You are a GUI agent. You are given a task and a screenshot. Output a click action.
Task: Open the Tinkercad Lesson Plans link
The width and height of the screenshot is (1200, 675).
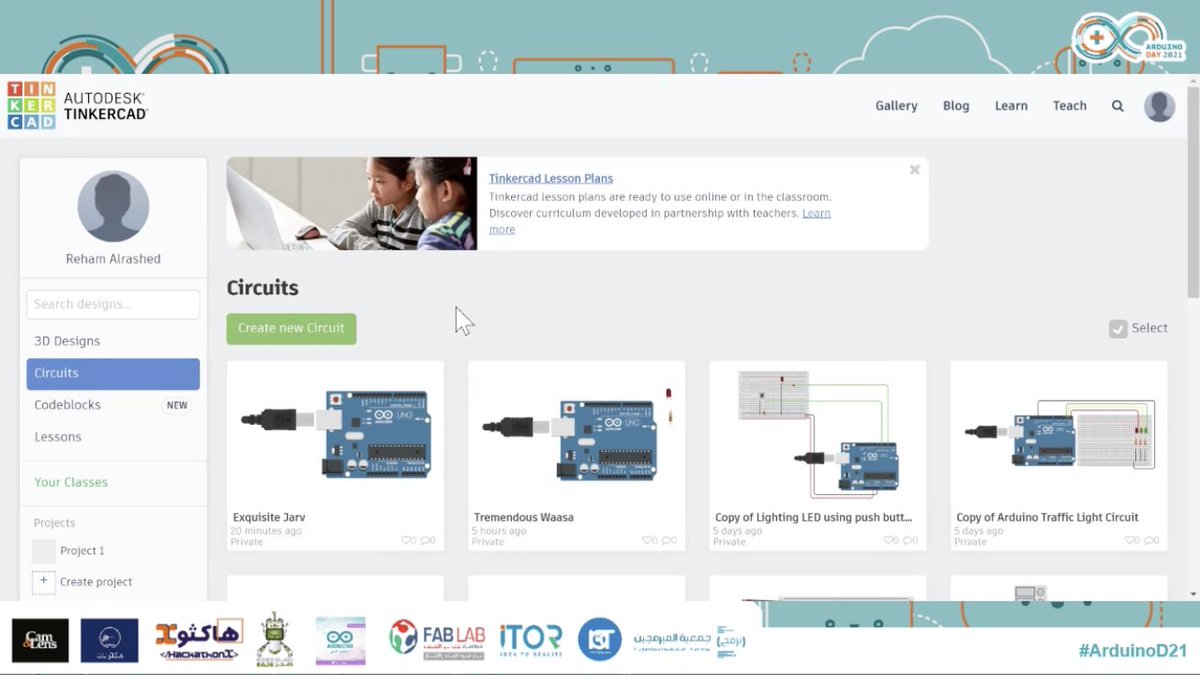(x=551, y=178)
